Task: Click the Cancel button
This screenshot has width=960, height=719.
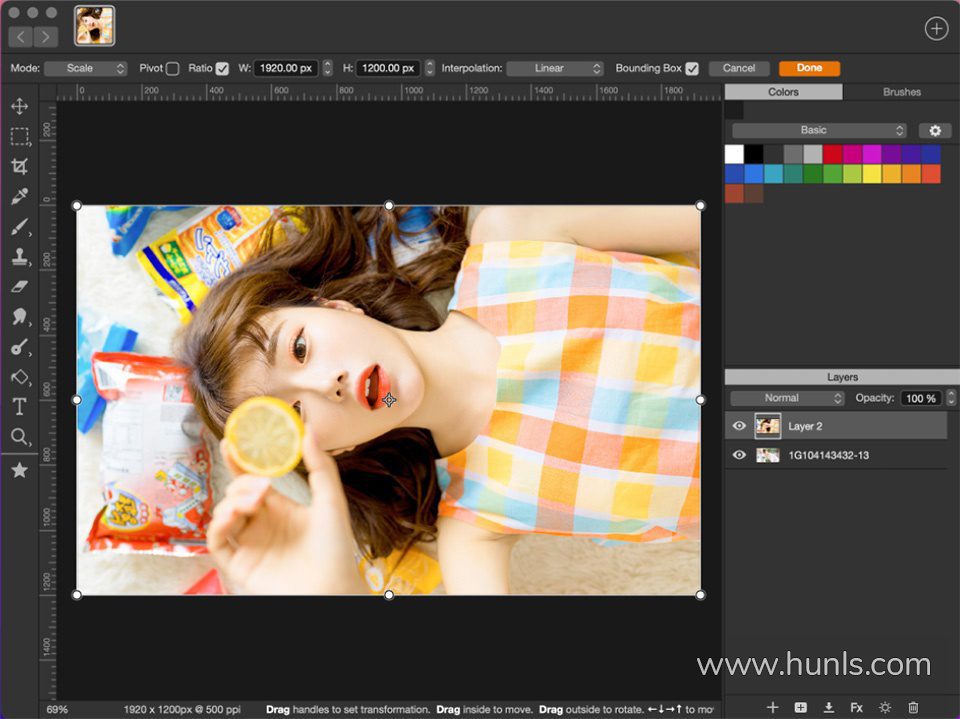Action: click(x=739, y=68)
